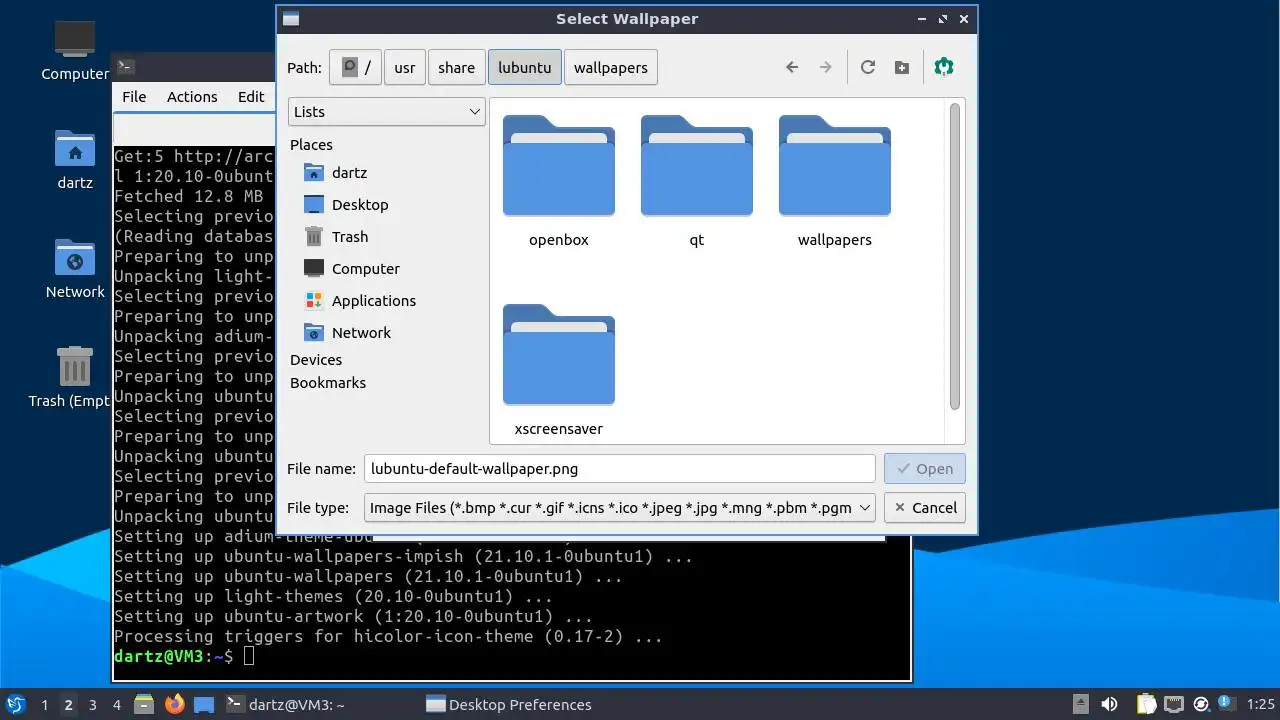
Task: Click the Computer desktop icon
Action: point(75,51)
